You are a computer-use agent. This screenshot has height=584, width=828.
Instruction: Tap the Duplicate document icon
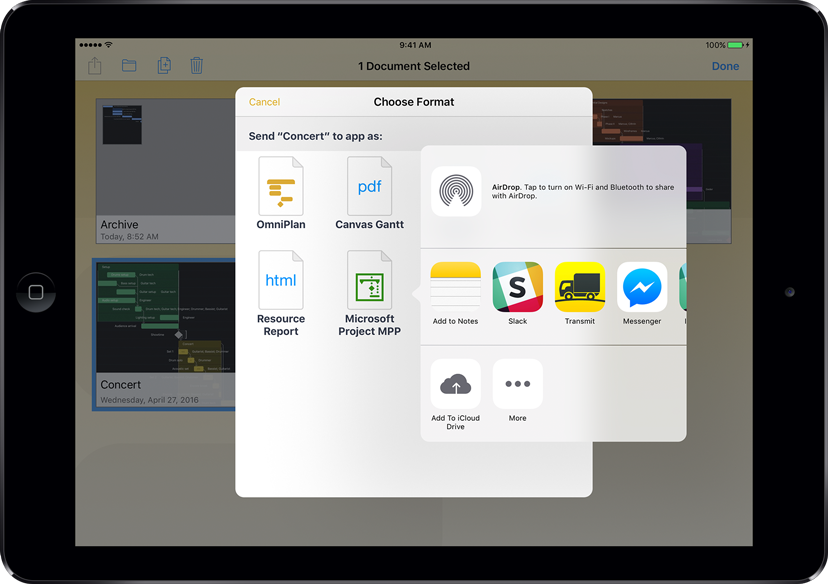tap(164, 65)
